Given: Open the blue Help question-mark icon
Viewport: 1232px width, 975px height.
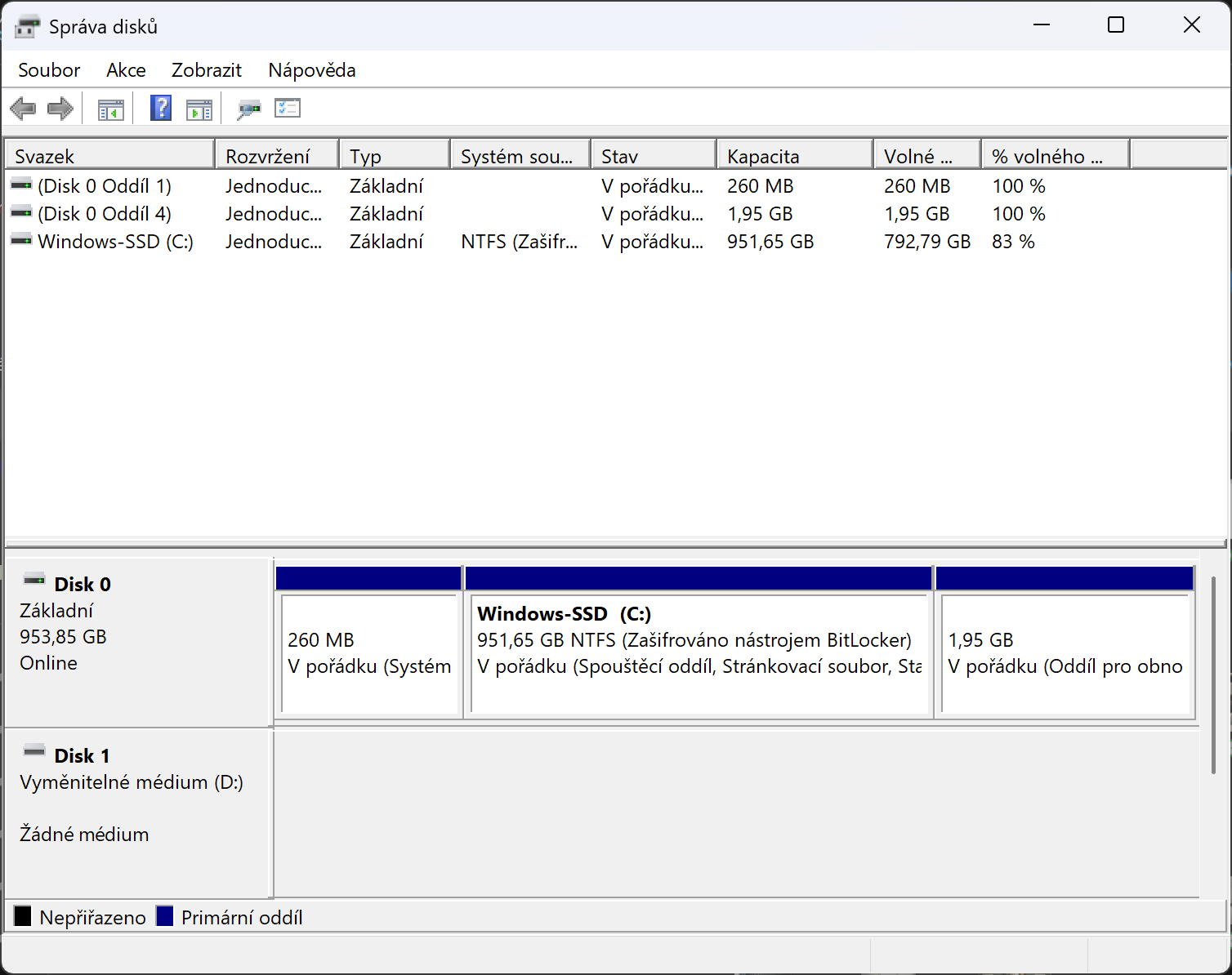Looking at the screenshot, I should click(161, 108).
